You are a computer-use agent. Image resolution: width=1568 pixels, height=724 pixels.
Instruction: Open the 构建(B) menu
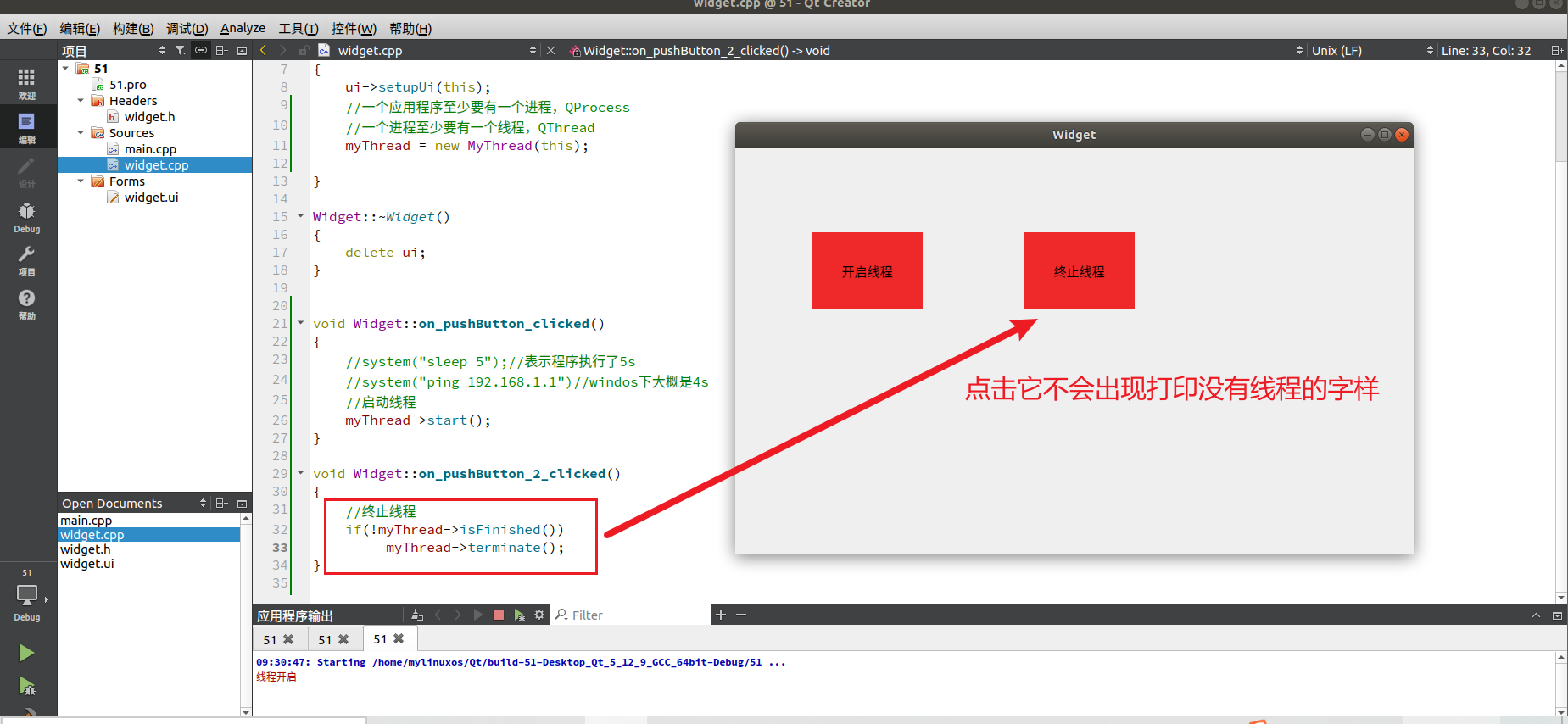pos(133,29)
